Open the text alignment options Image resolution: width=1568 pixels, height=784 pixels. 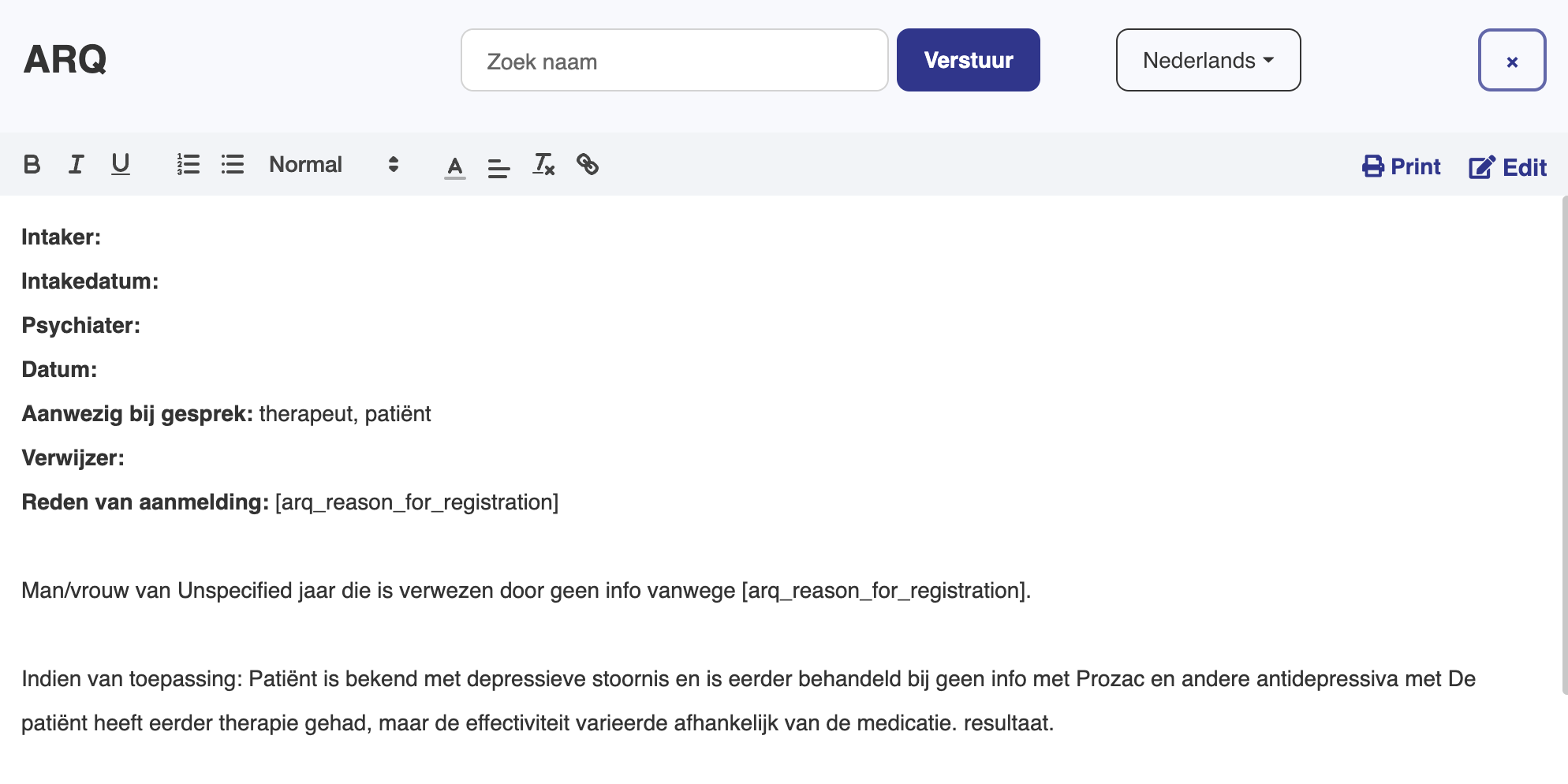pyautogui.click(x=498, y=166)
